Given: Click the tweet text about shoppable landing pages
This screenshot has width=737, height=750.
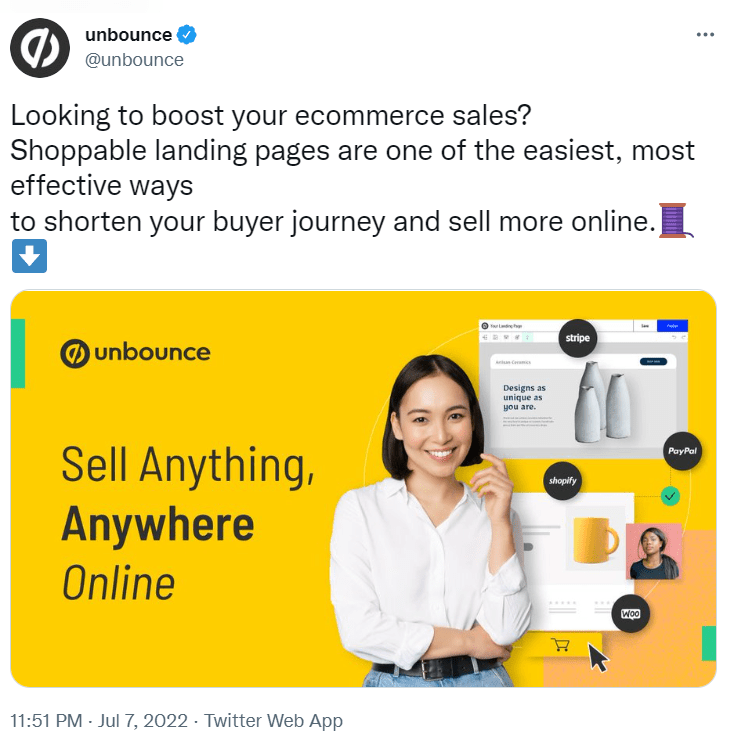Looking at the screenshot, I should click(352, 168).
